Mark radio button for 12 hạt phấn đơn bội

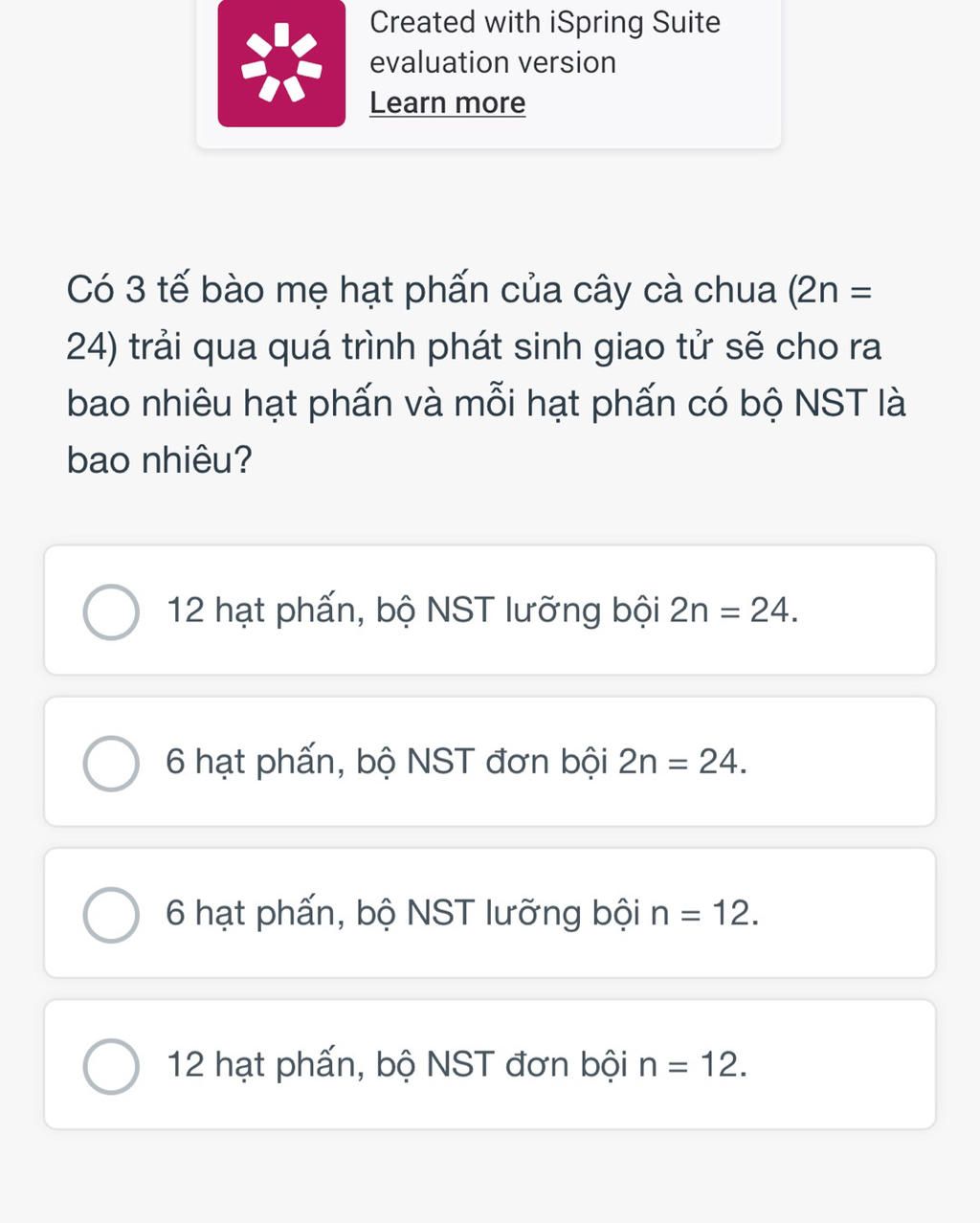pos(111,1066)
